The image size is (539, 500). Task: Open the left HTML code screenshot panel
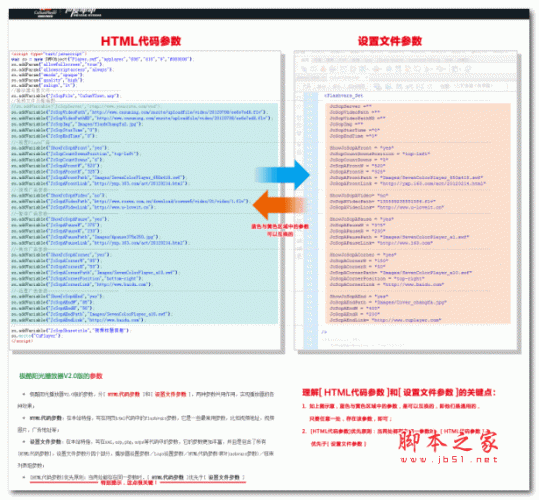point(145,200)
